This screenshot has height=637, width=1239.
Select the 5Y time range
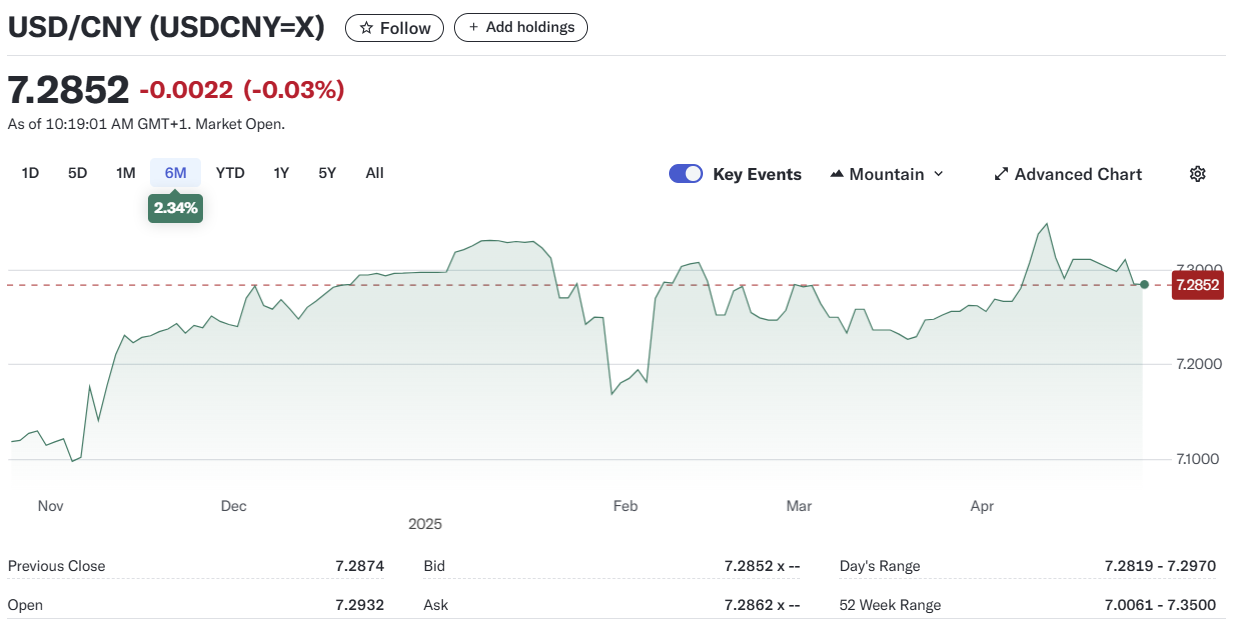327,173
